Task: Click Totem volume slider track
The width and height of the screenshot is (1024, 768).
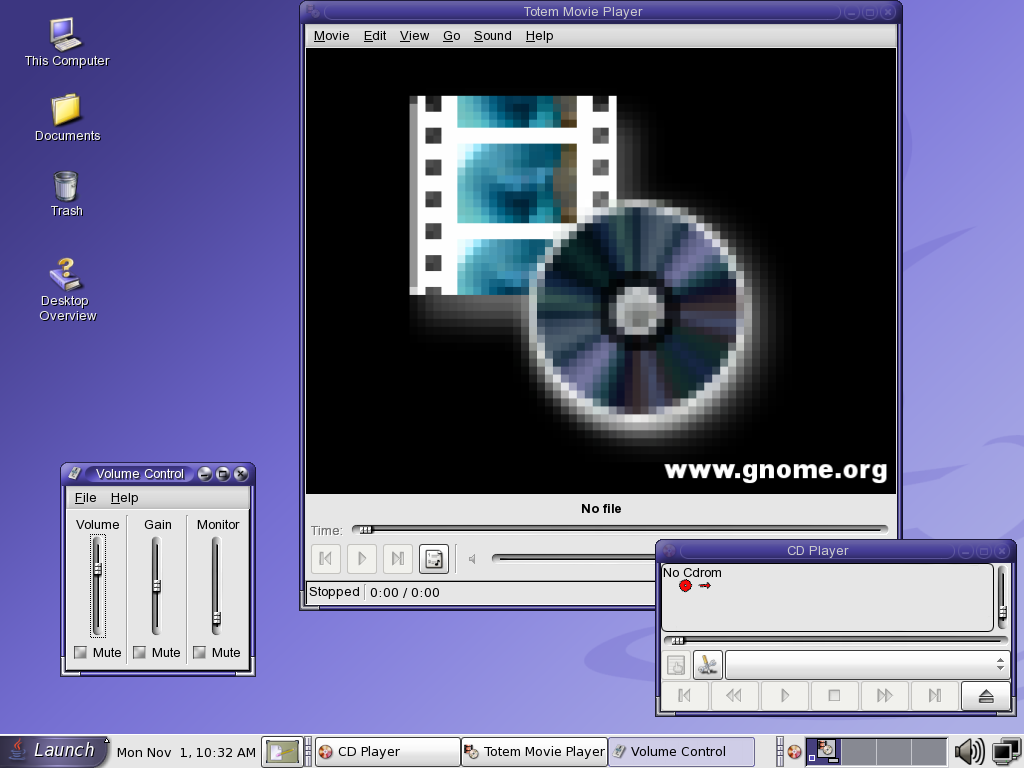Action: (575, 558)
